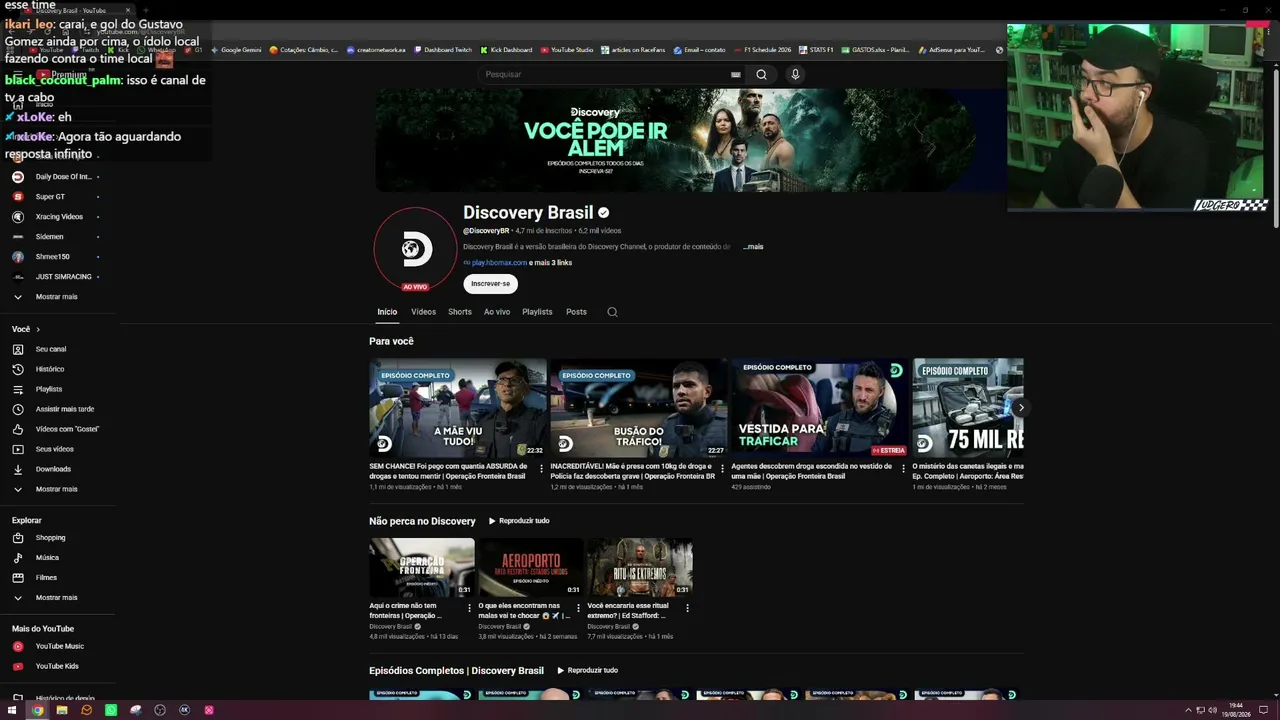The image size is (1280, 720).
Task: Click the Inscrever-se subscribe button
Action: (x=490, y=284)
